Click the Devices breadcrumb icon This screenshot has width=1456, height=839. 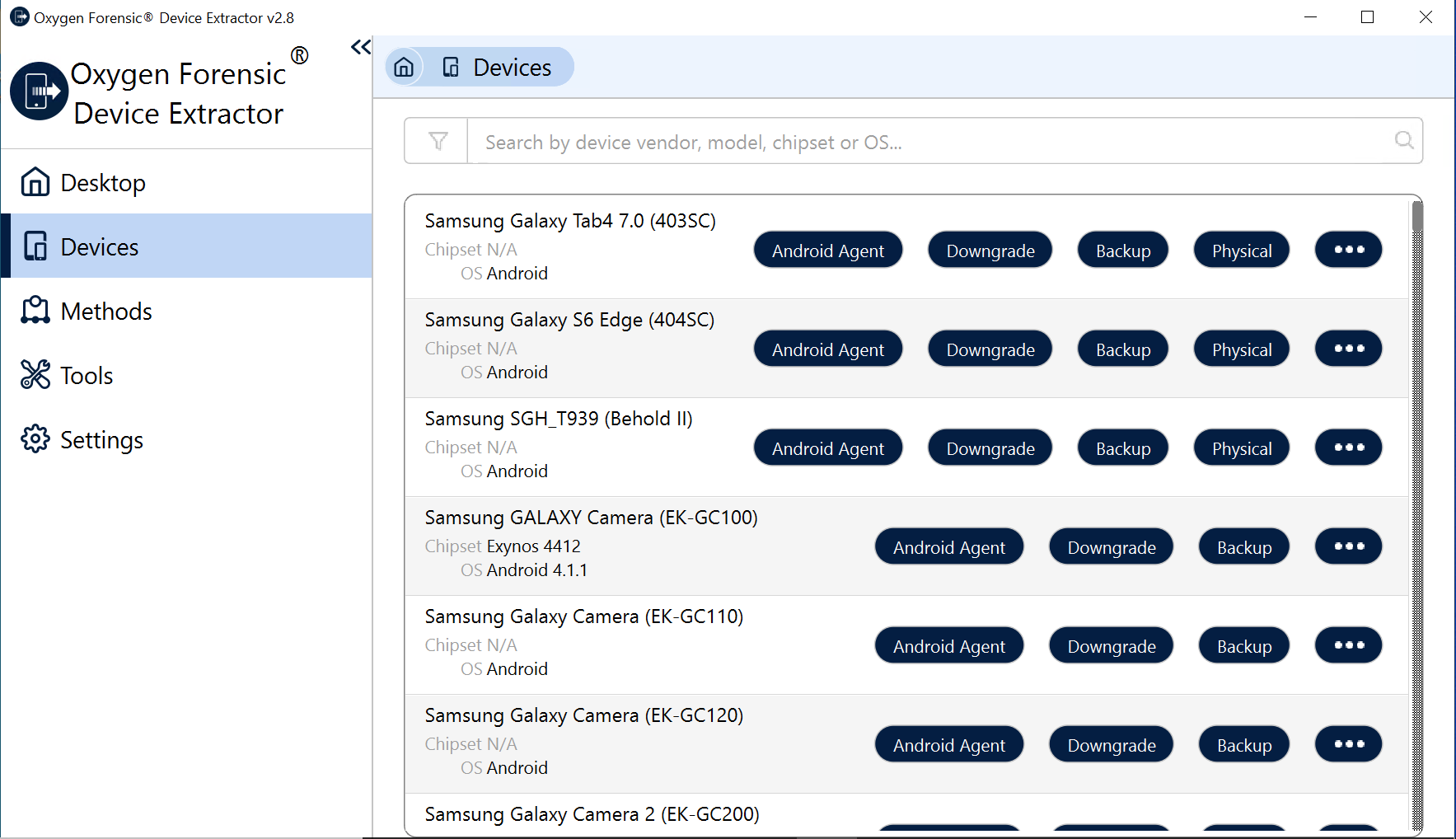click(x=451, y=67)
